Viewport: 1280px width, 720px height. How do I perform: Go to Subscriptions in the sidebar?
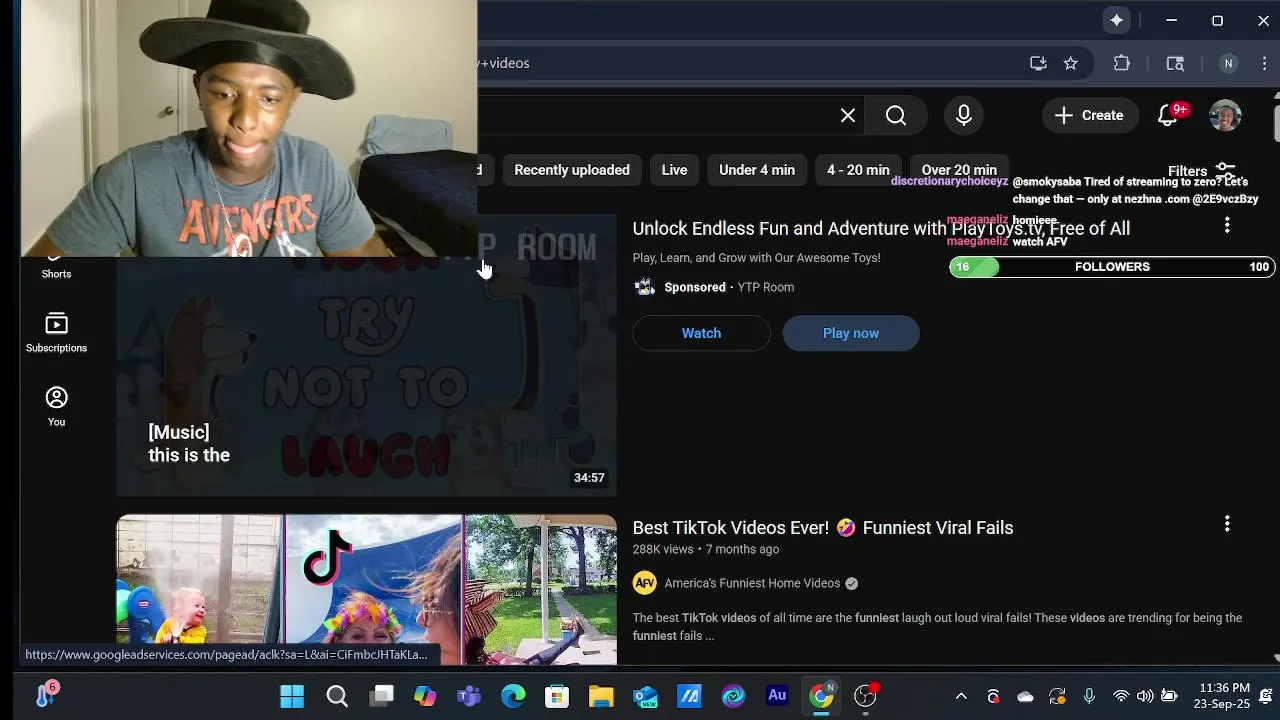click(x=56, y=333)
